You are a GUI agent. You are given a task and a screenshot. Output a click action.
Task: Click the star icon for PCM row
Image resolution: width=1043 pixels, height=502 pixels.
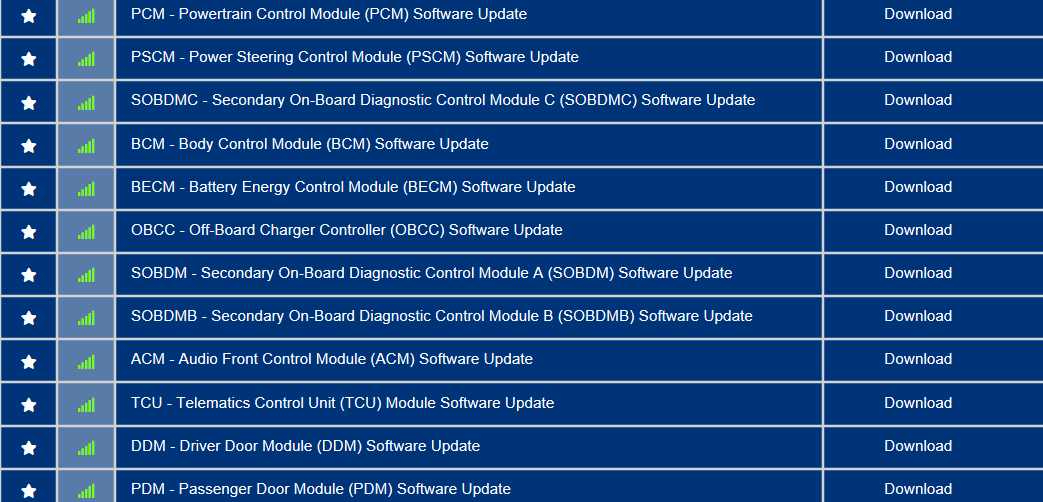(x=29, y=16)
